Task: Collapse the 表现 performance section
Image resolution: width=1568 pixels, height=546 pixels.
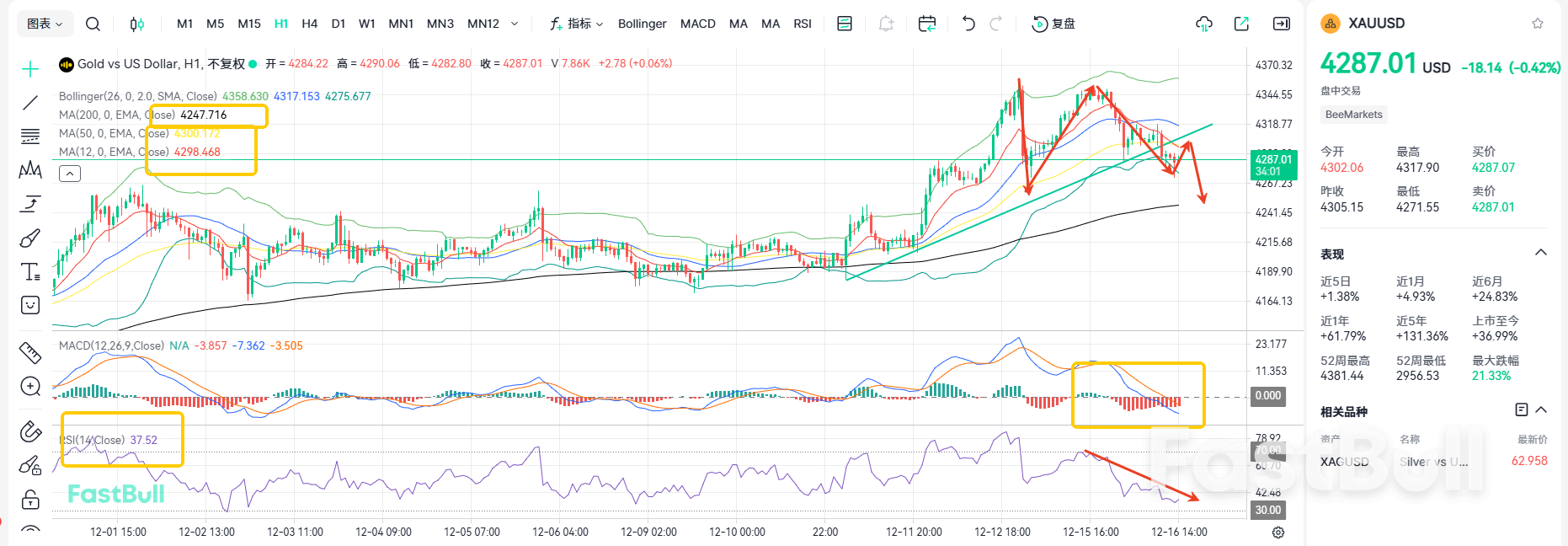Action: (x=1541, y=253)
